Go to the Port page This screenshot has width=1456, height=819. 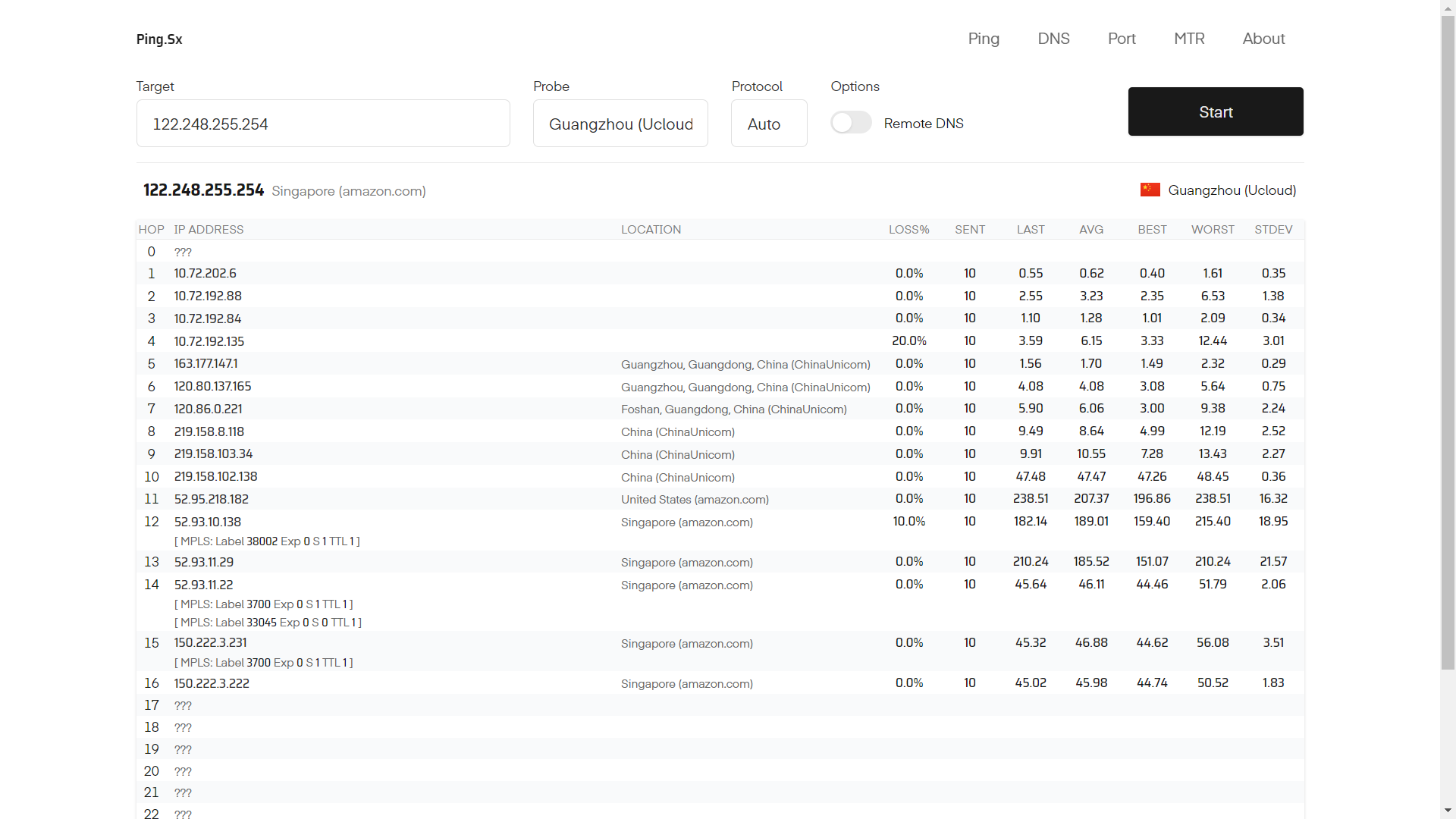point(1122,39)
